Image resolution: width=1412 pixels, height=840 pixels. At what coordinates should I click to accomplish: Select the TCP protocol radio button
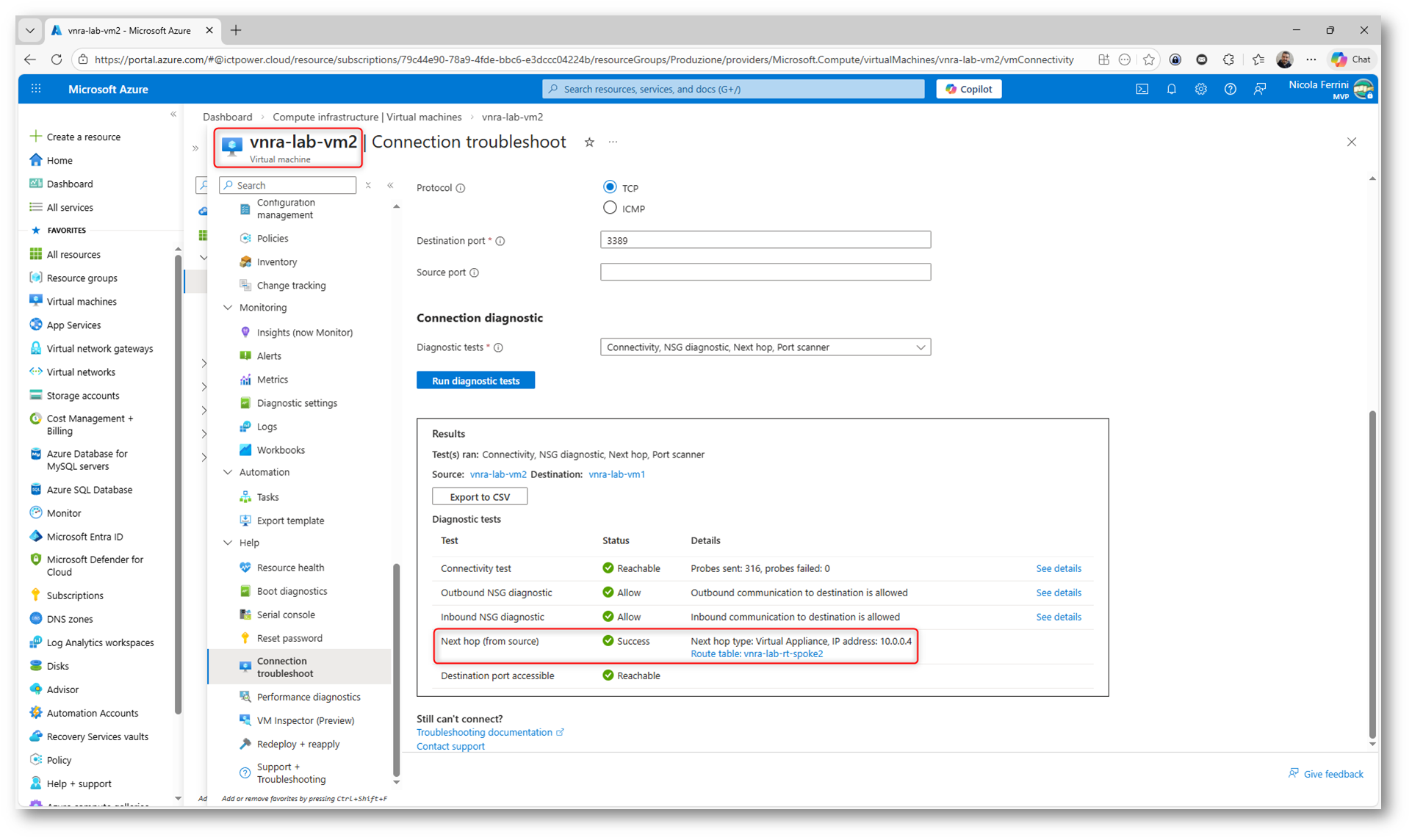(x=610, y=187)
